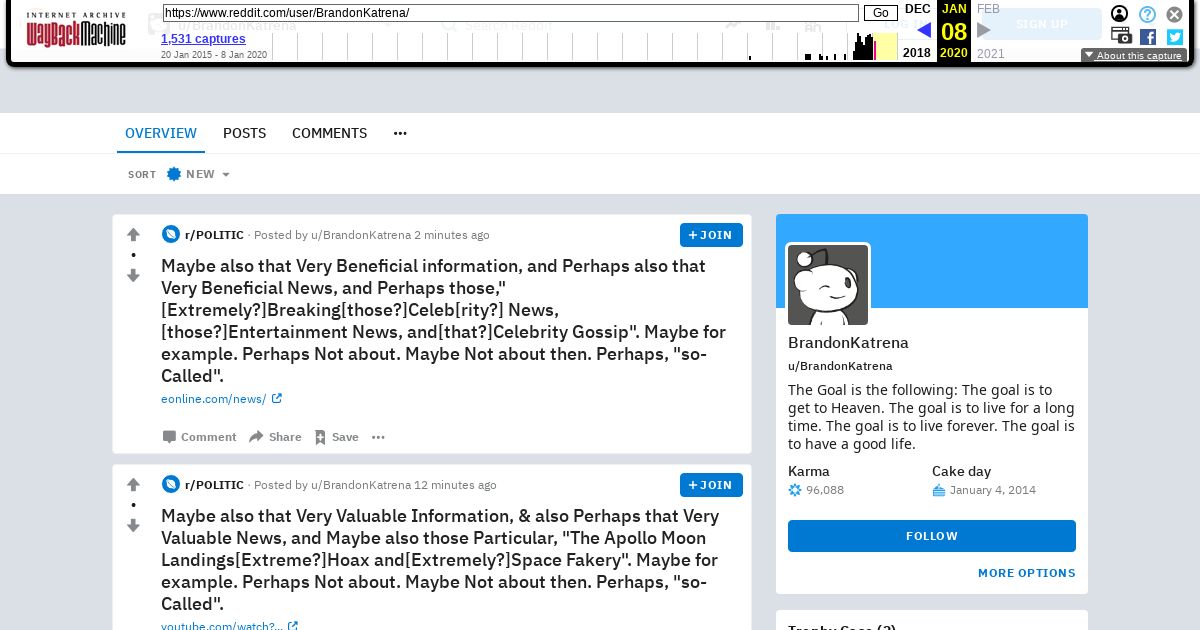Open Wayback user account icon
1200x630 pixels.
pos(1120,14)
